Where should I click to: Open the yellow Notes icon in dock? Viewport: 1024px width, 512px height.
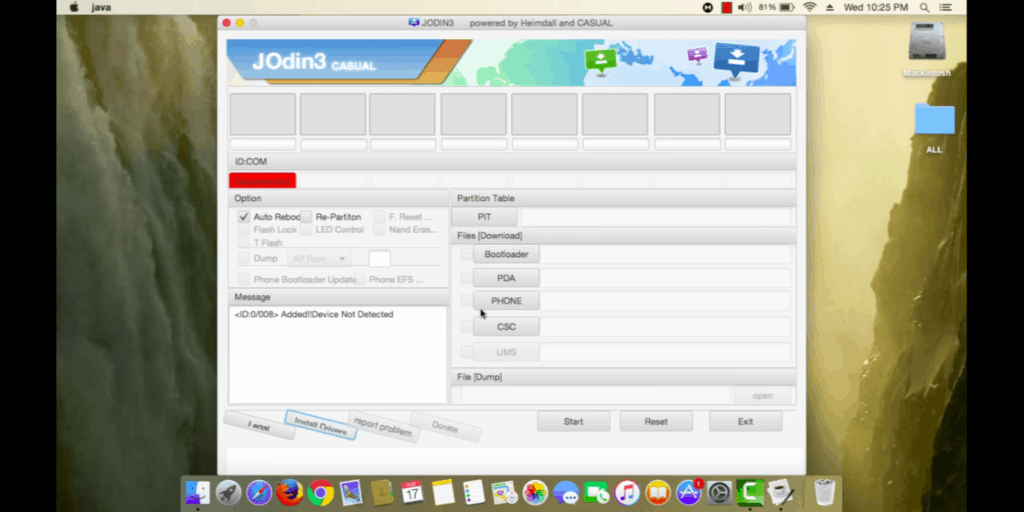tap(443, 492)
